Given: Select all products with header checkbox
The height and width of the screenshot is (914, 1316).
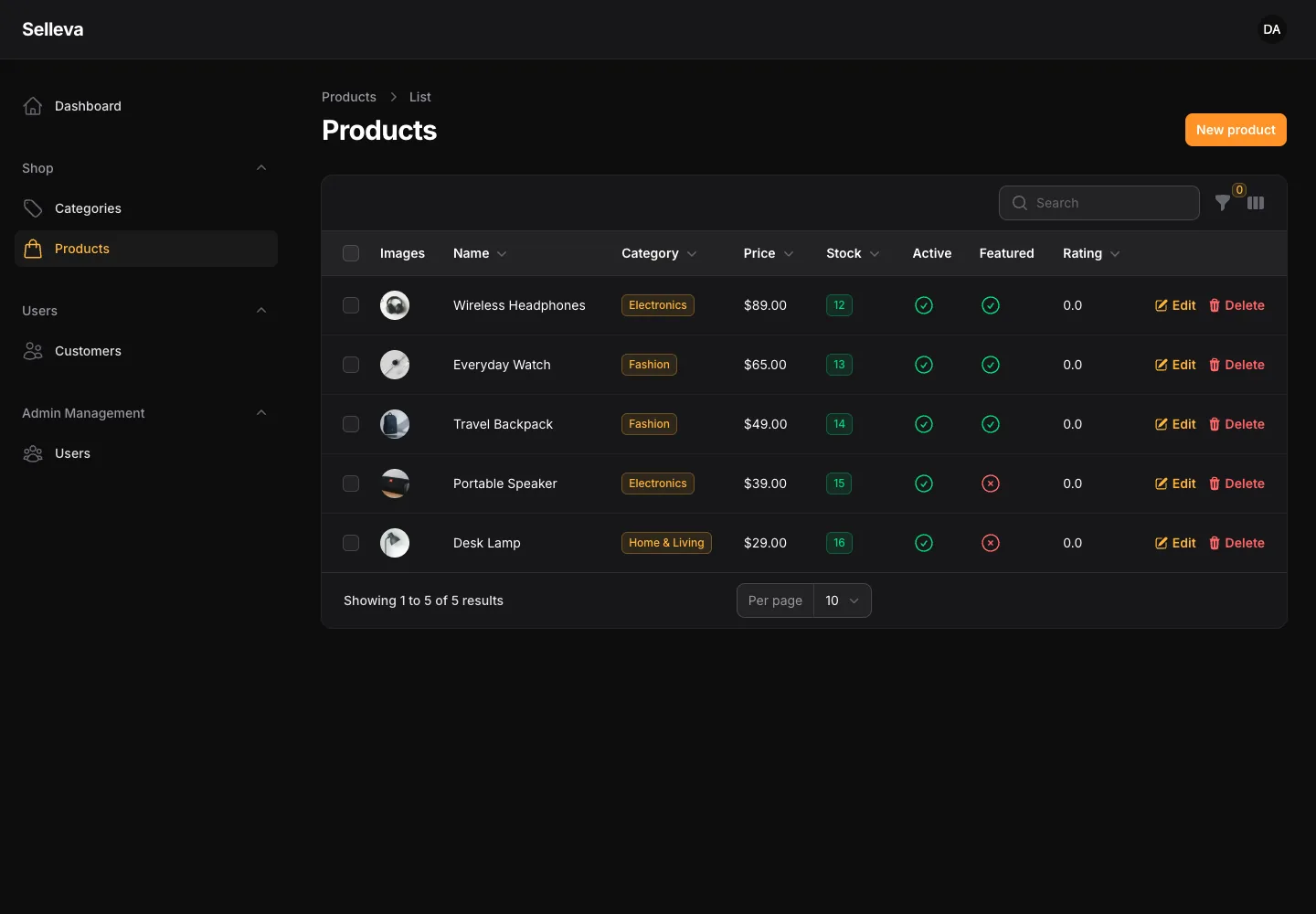Looking at the screenshot, I should (351, 253).
